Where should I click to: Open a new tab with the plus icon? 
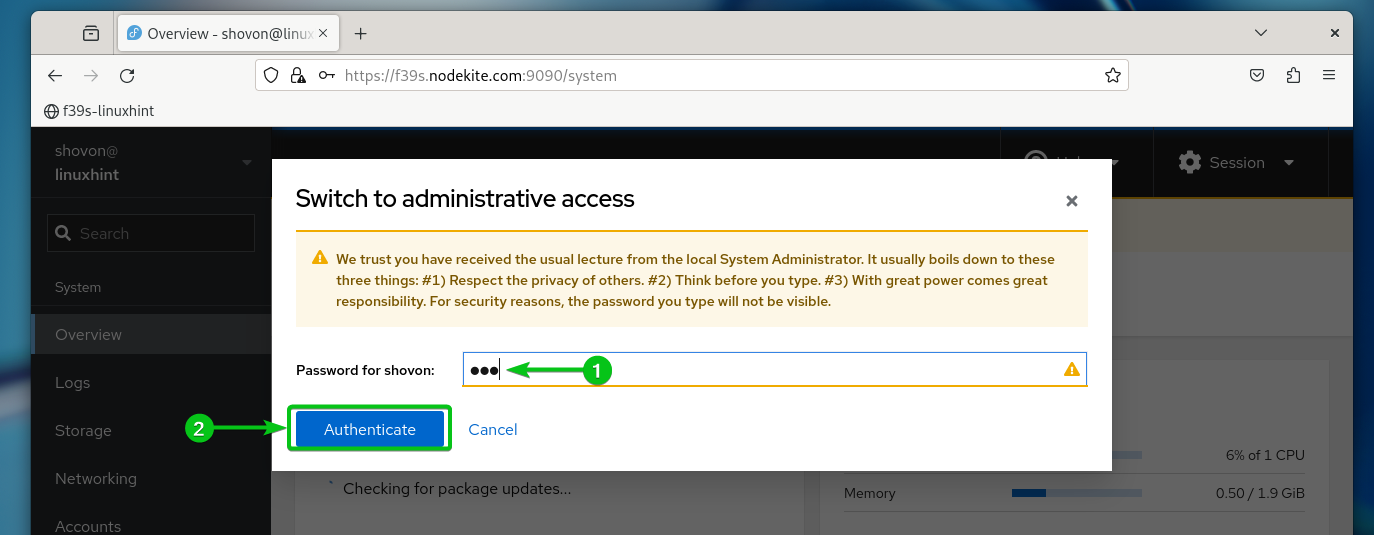[361, 33]
